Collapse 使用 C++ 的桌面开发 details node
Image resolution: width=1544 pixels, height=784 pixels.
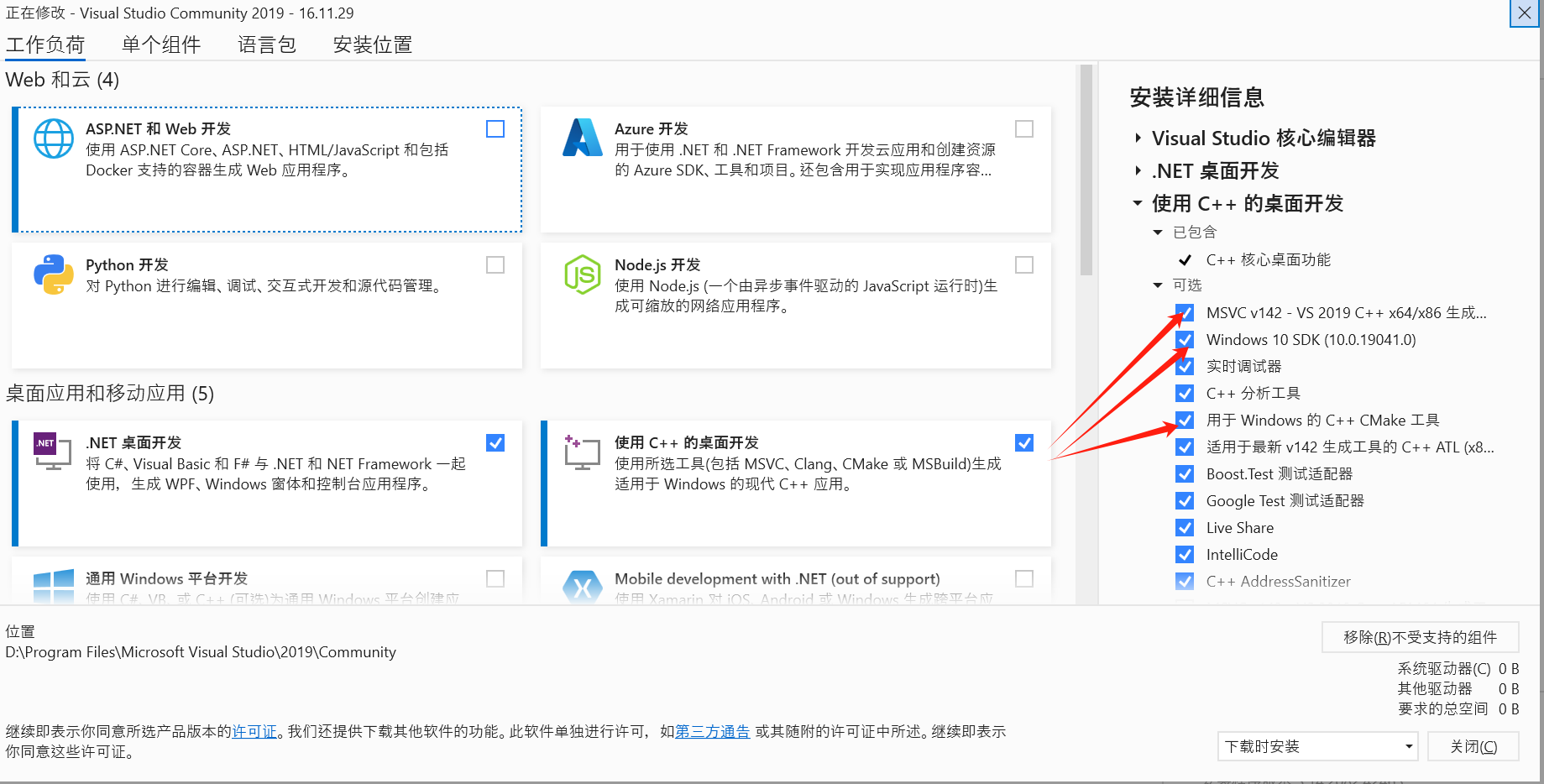tap(1138, 203)
